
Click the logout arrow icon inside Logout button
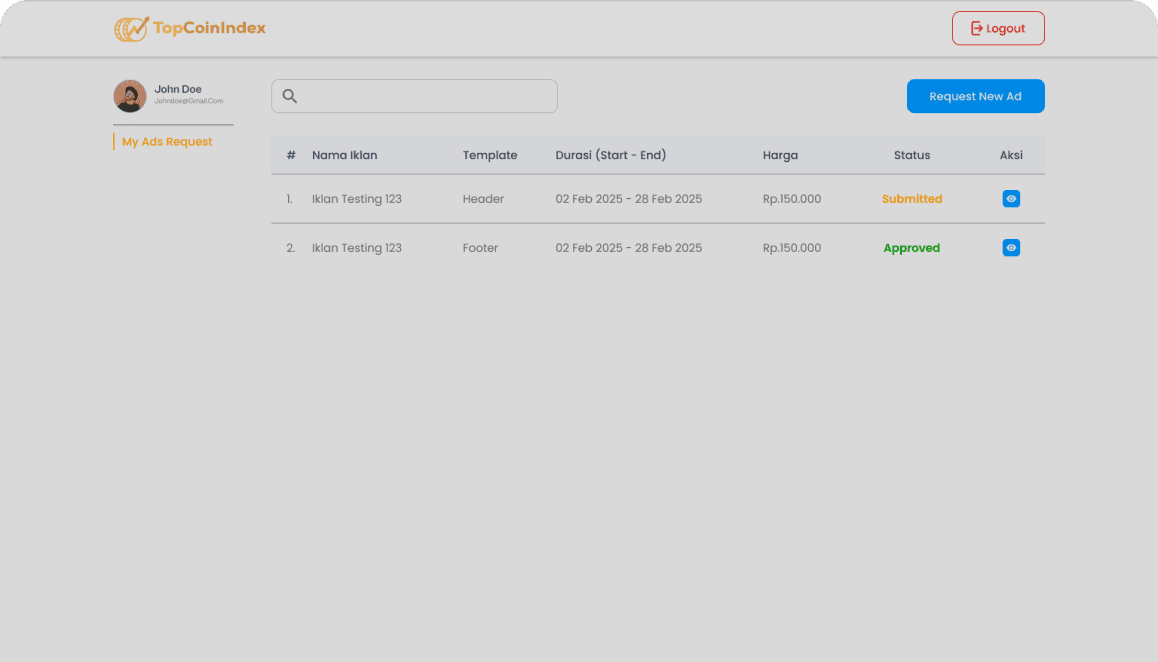pyautogui.click(x=975, y=28)
